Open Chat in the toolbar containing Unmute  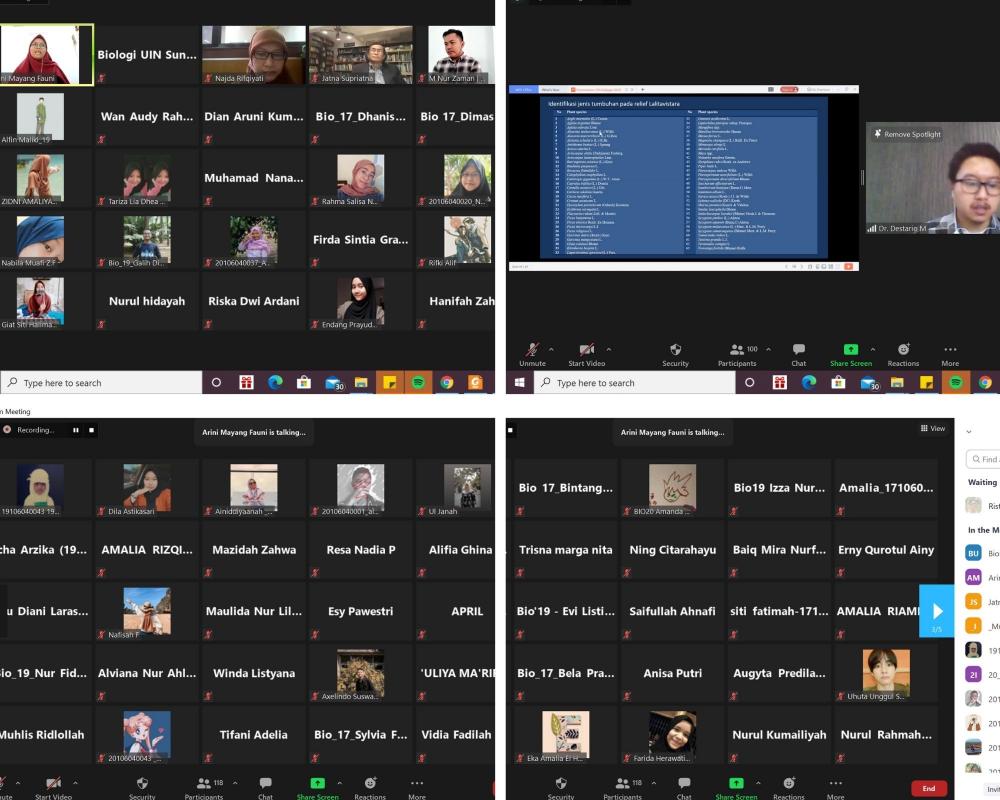coord(798,352)
